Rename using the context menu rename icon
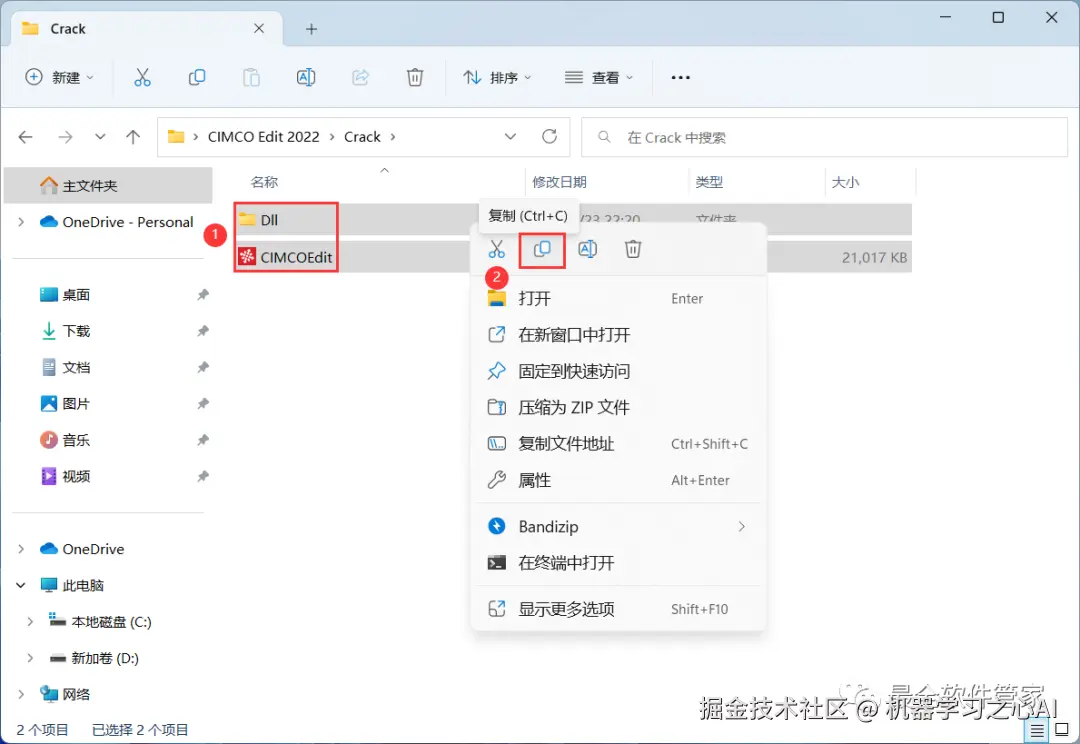The width and height of the screenshot is (1080, 744). (588, 249)
